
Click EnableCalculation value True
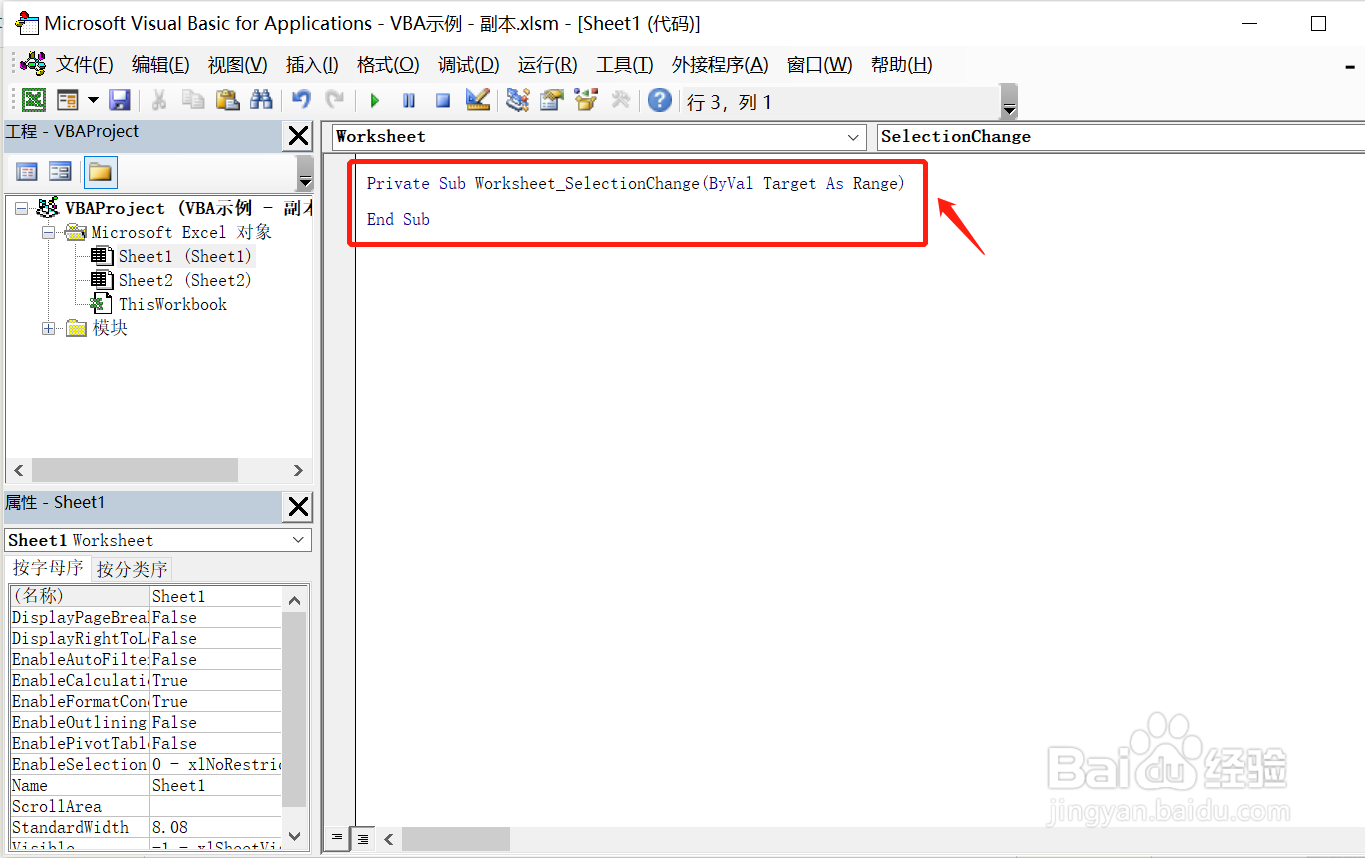[215, 680]
